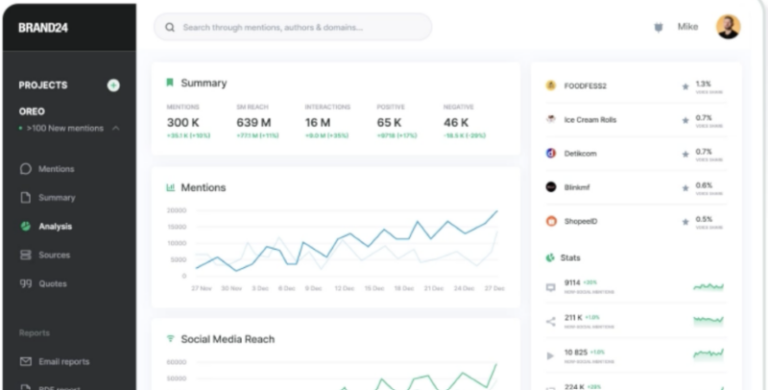Click the notifications icon beside Mike

coord(659,27)
